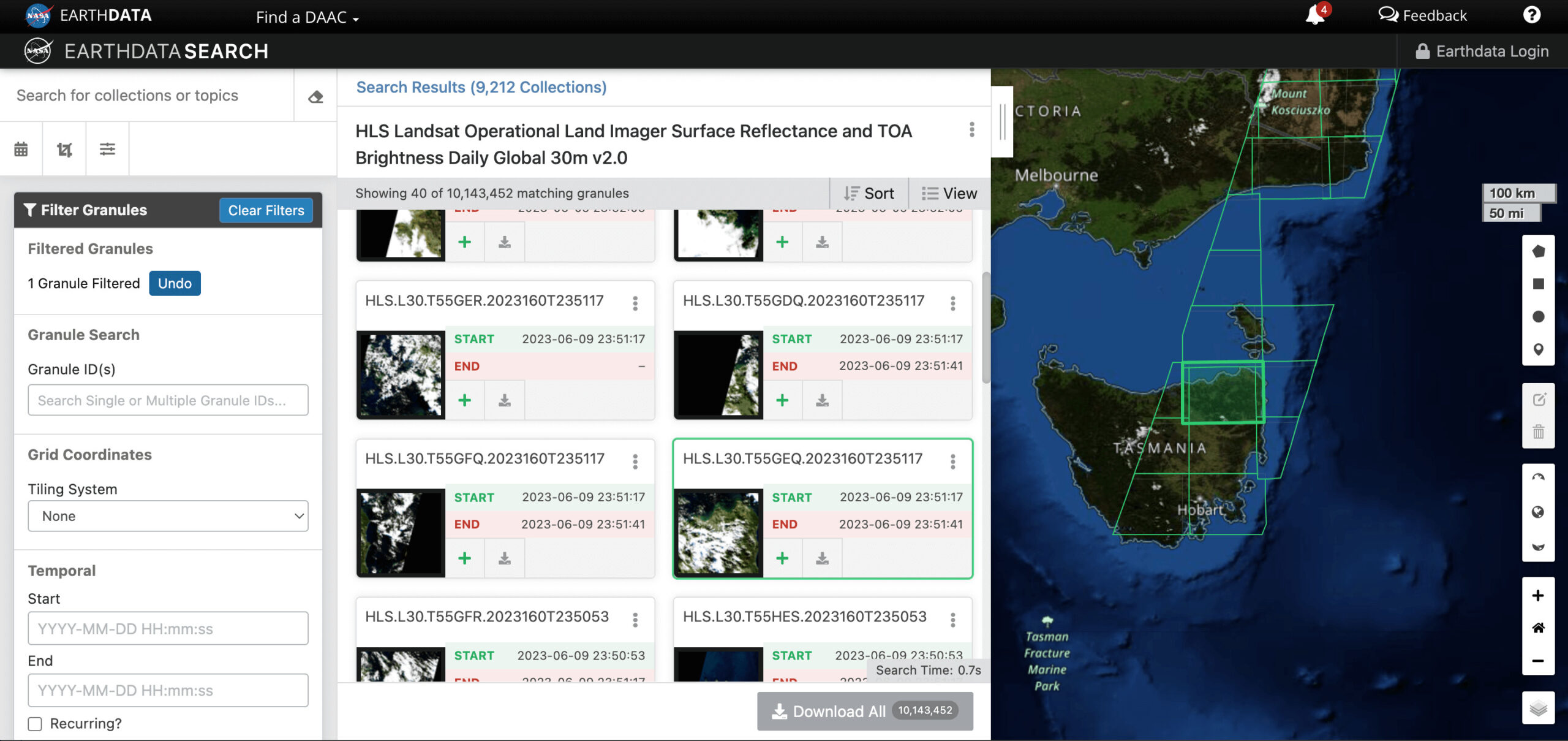Download the HLS.L30.T55GER granule
This screenshot has height=741, width=1568.
coord(504,400)
